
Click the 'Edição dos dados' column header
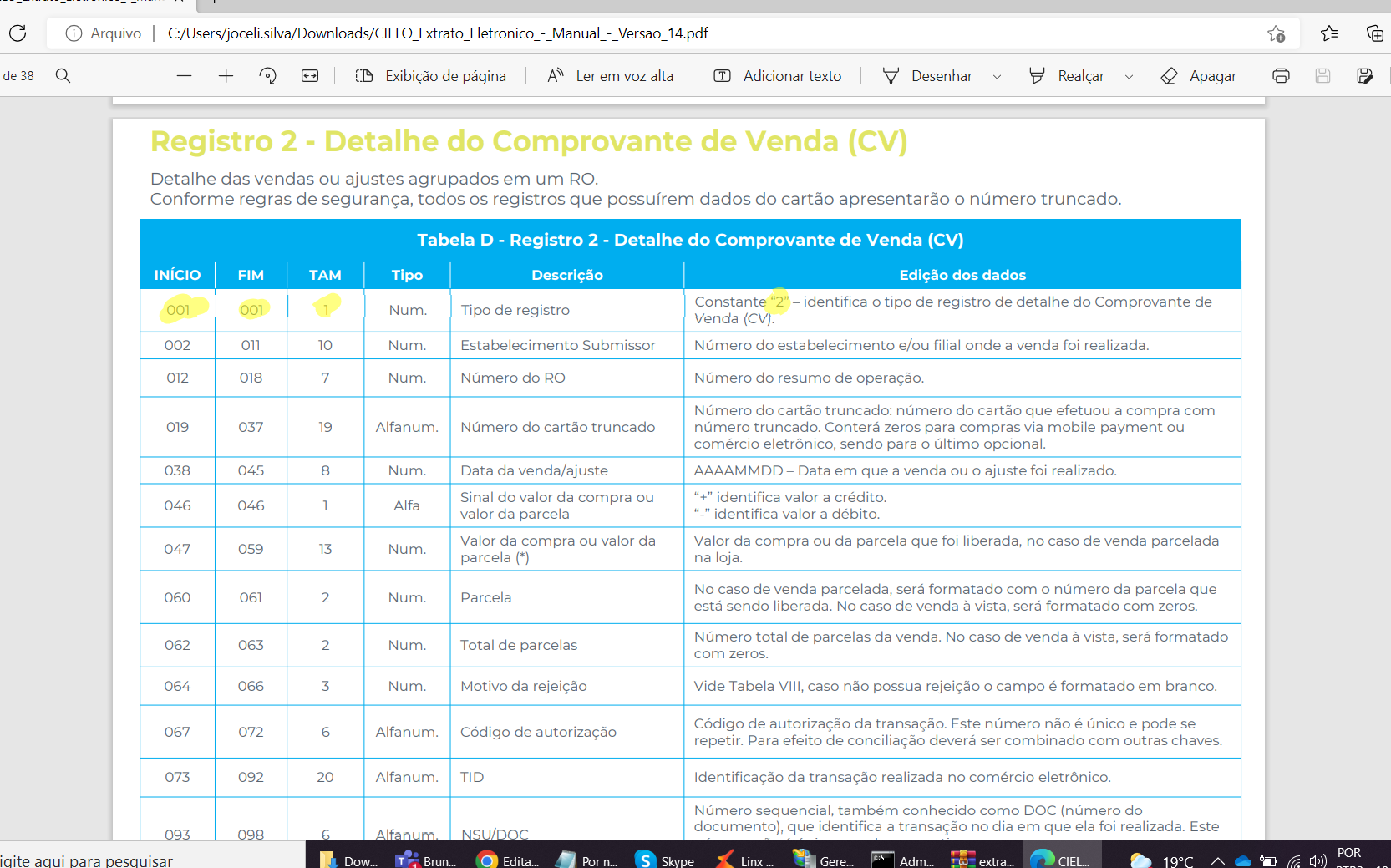(962, 275)
